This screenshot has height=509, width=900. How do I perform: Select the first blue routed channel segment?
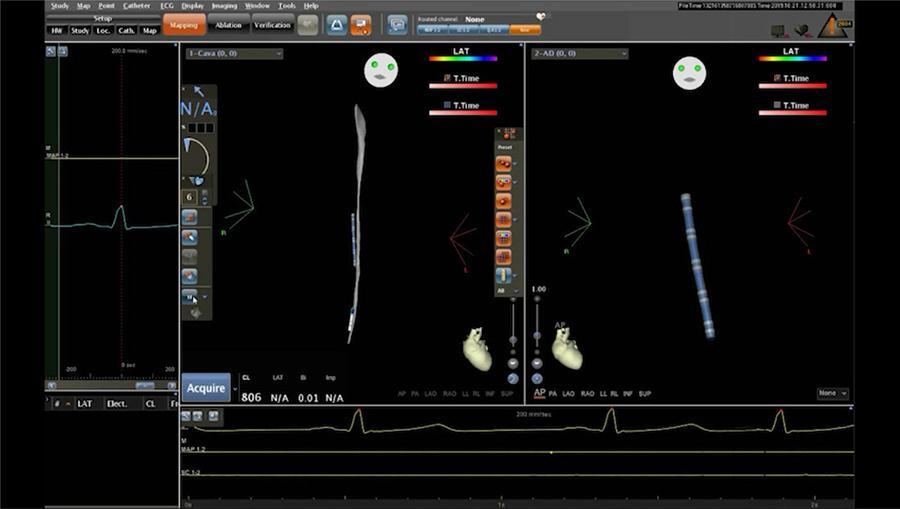click(x=432, y=29)
